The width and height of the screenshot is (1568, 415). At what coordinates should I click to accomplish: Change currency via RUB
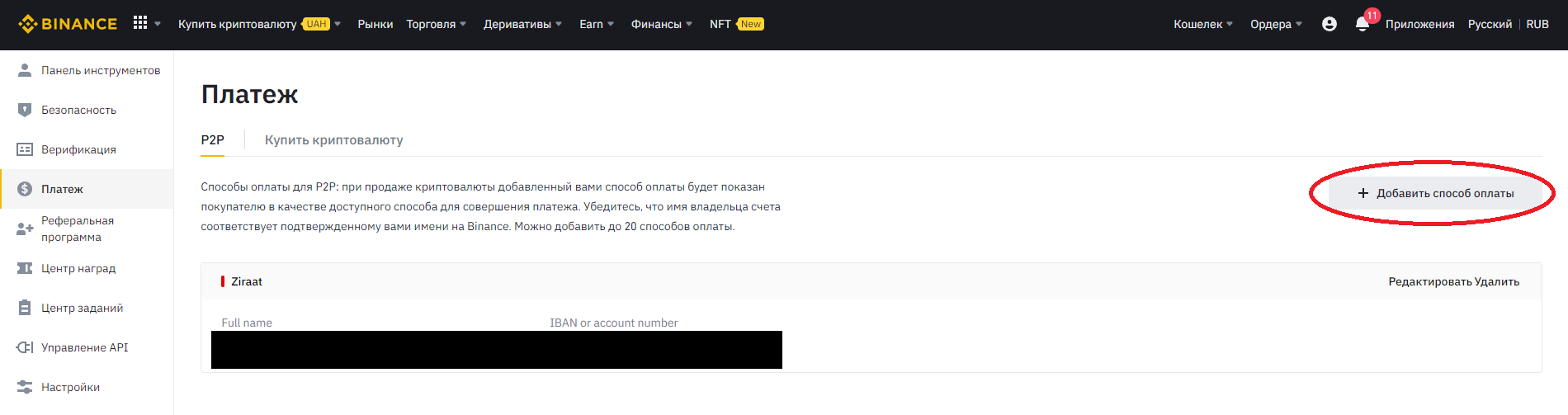1537,24
